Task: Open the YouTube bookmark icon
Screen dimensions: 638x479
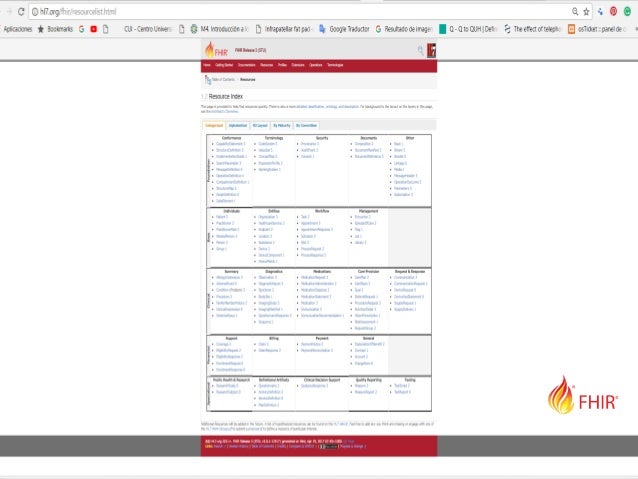Action: [x=94, y=29]
